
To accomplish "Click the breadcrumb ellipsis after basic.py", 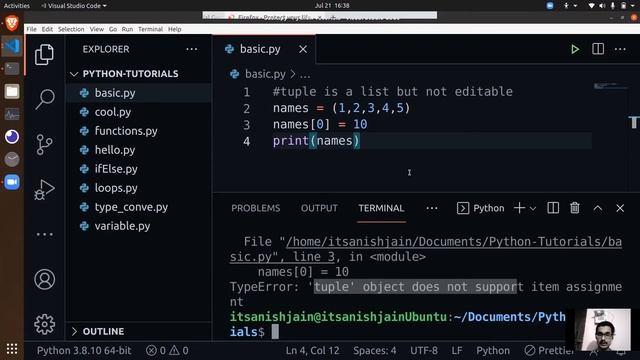I will (x=305, y=75).
